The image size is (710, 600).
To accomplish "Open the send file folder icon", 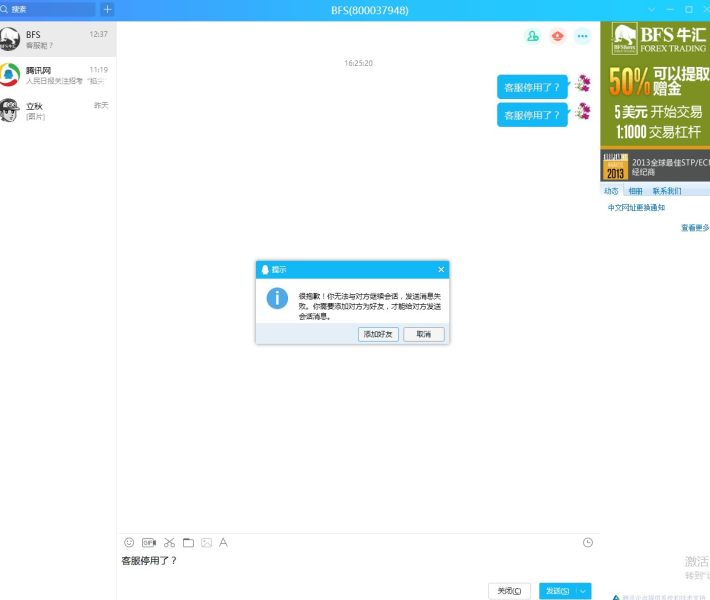I will [188, 542].
